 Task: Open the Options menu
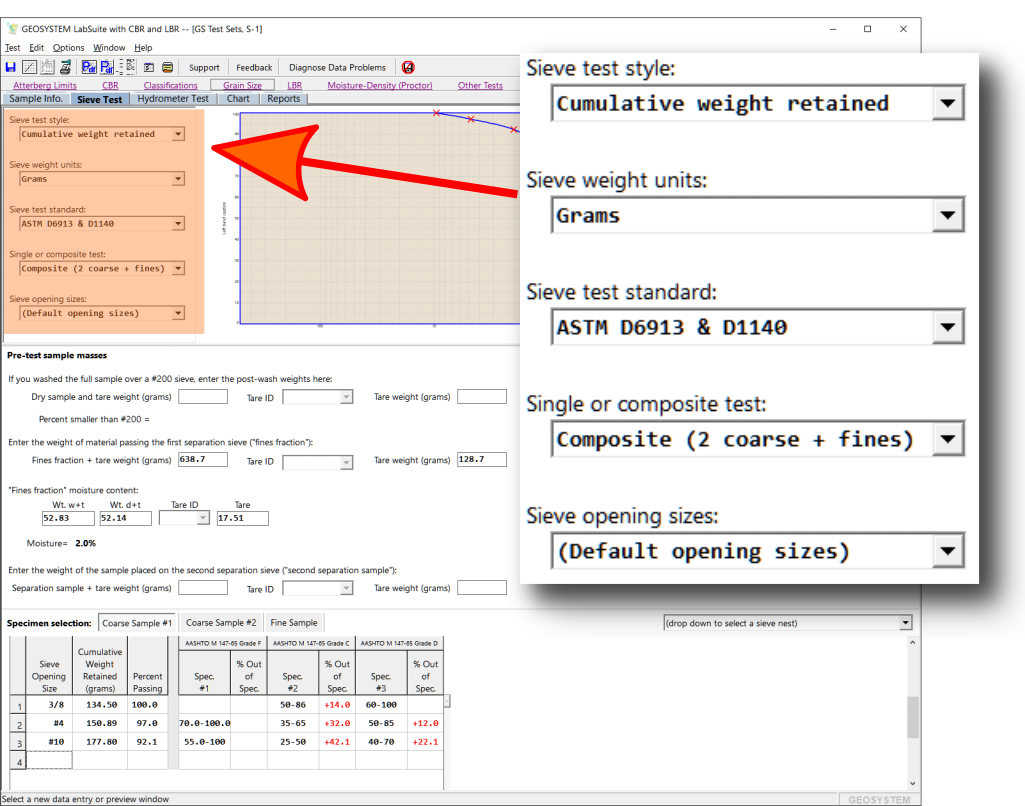[x=69, y=47]
